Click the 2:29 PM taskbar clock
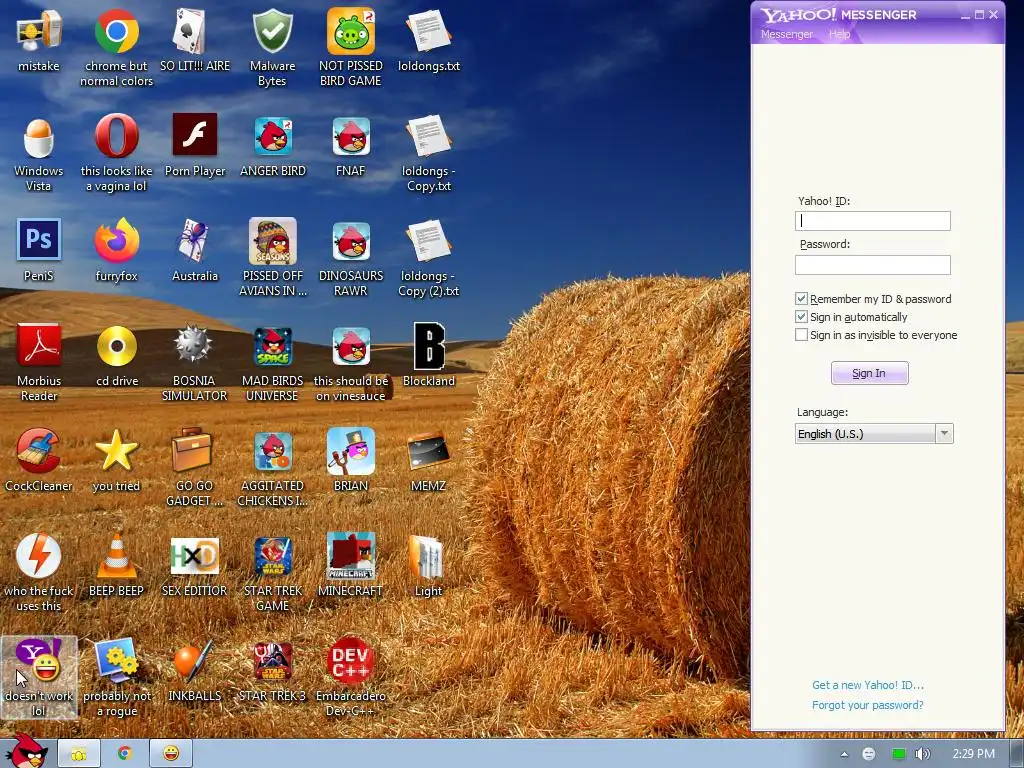This screenshot has width=1024, height=768. [x=973, y=754]
